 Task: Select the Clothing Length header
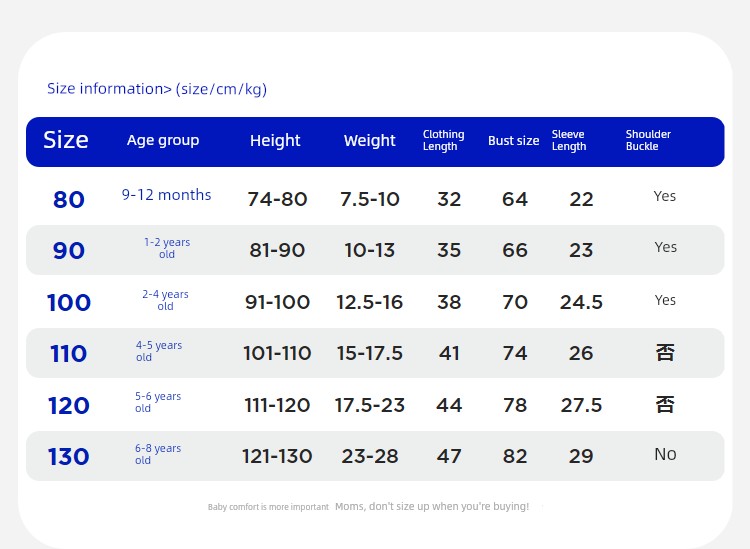(x=443, y=140)
